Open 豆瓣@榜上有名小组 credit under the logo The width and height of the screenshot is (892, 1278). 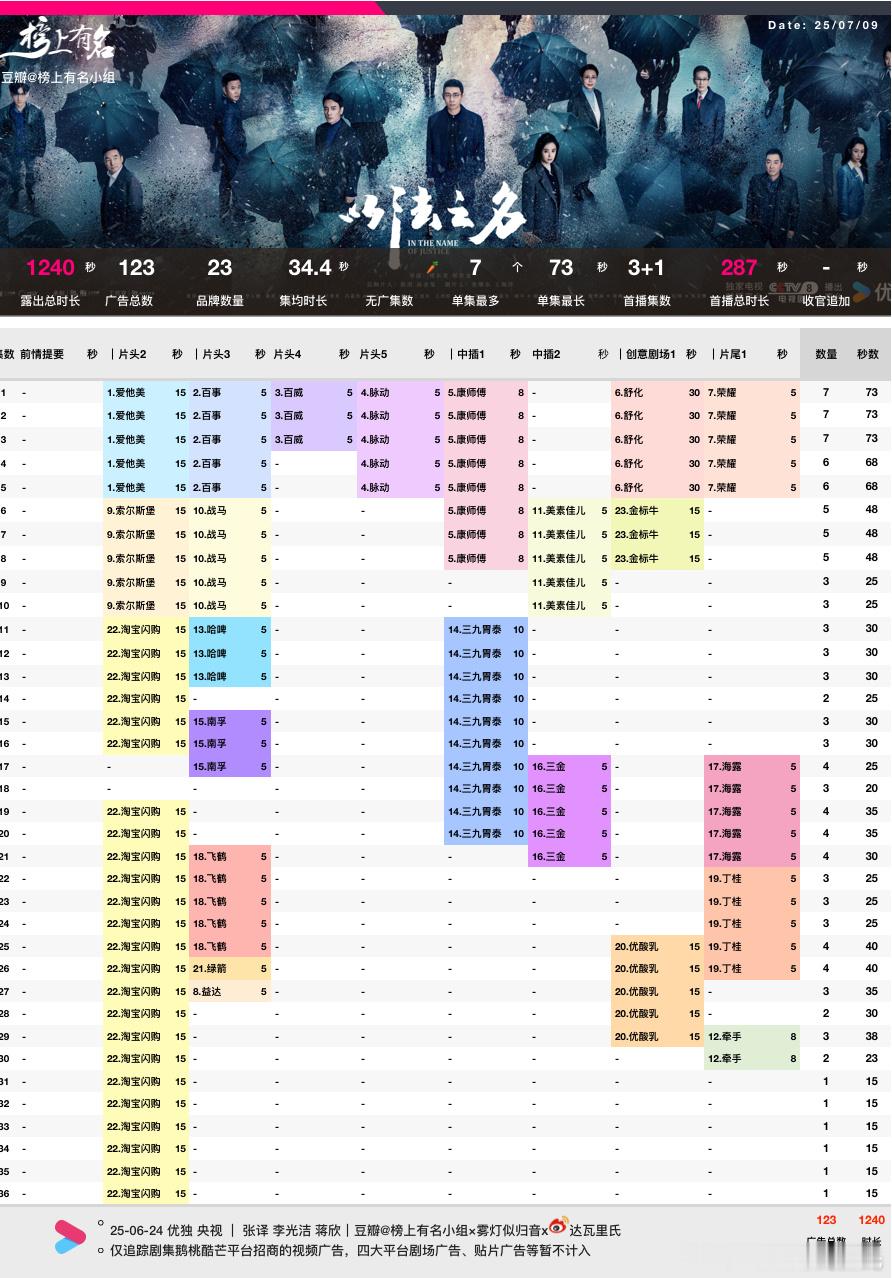click(x=59, y=76)
